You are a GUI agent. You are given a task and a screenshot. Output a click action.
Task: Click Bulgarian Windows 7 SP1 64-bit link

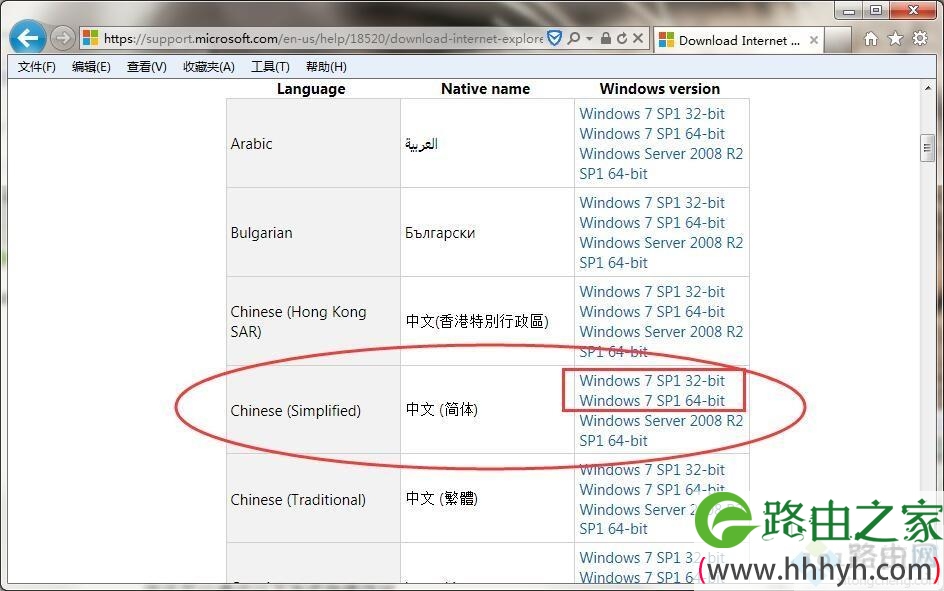pos(652,223)
